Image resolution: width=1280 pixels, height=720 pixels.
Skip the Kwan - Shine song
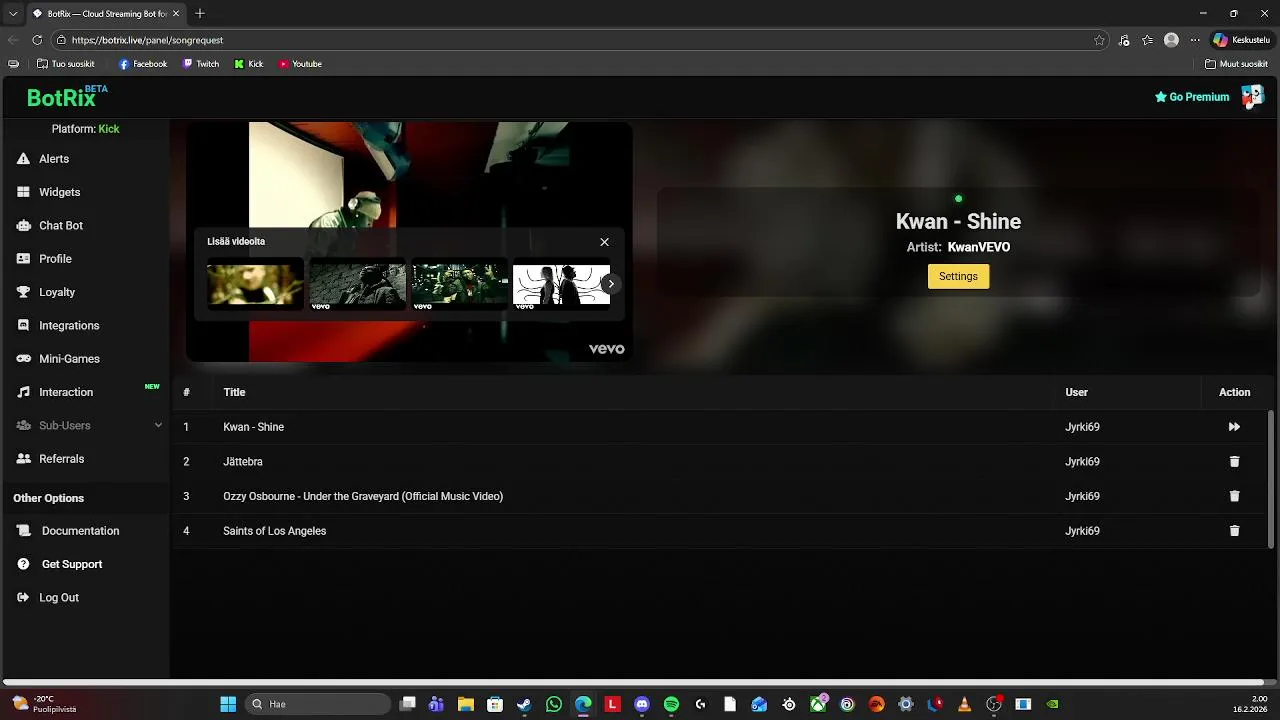1234,427
